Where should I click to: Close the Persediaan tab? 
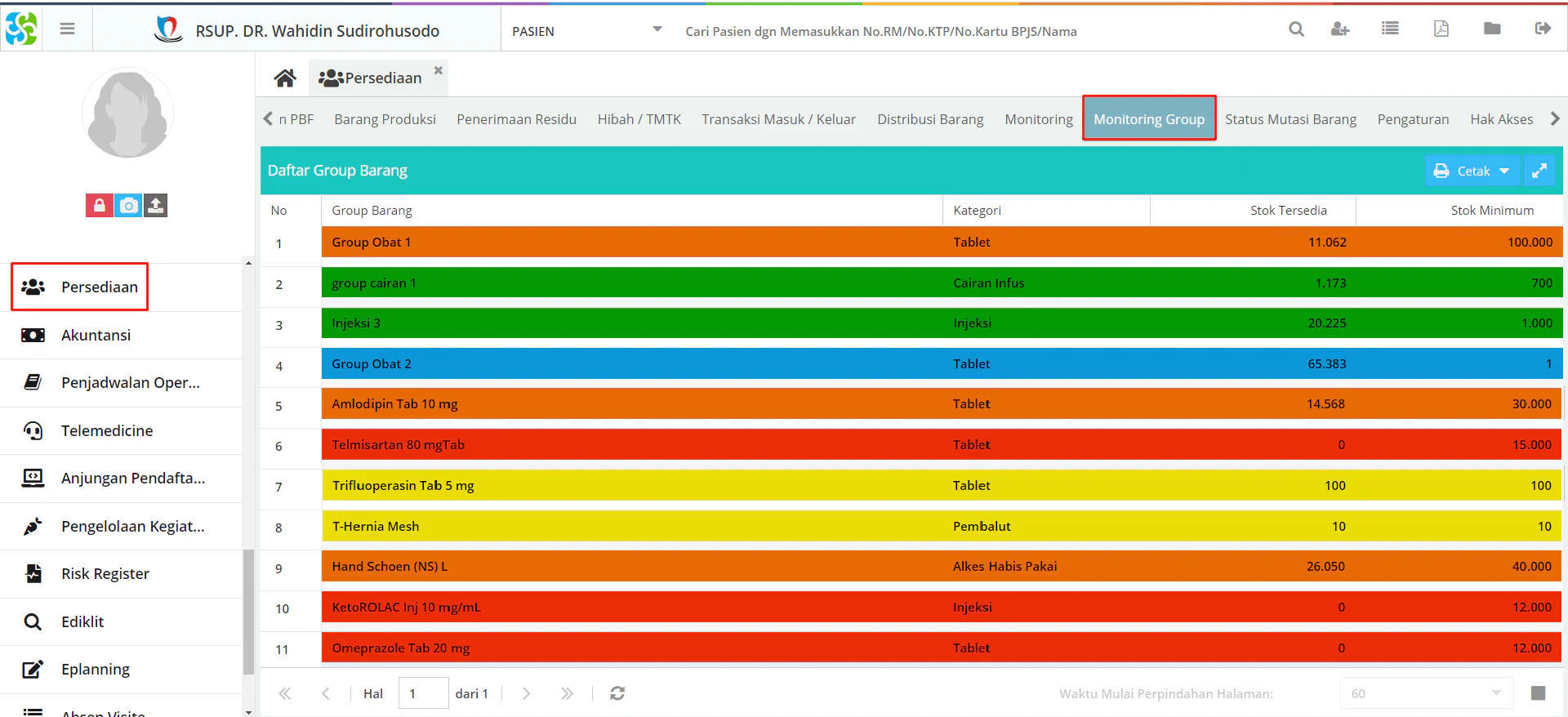tap(439, 70)
